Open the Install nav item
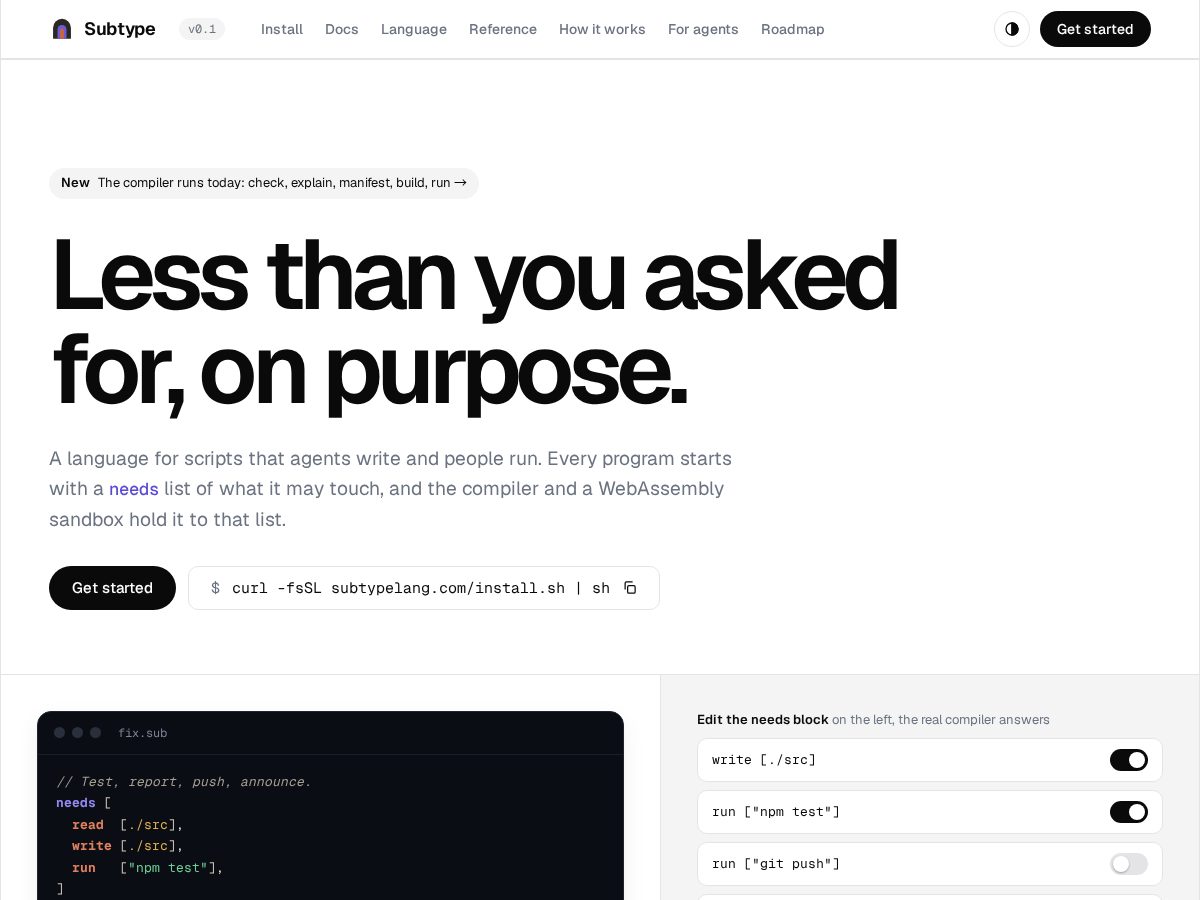Viewport: 1200px width, 900px height. 282,29
